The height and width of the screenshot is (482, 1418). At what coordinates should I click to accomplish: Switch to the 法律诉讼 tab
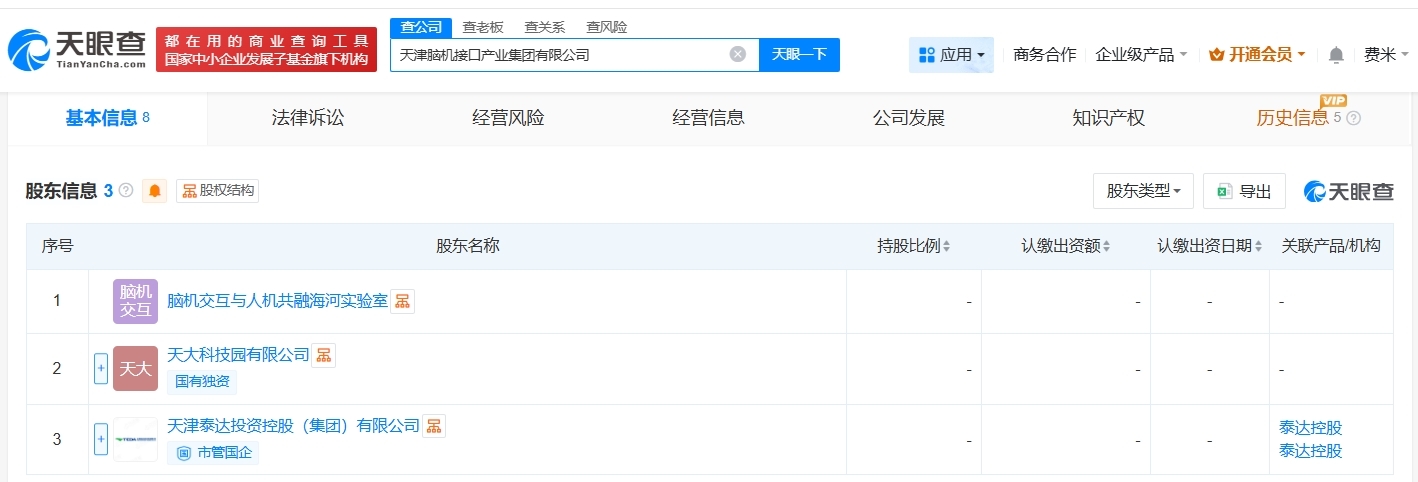pos(308,118)
